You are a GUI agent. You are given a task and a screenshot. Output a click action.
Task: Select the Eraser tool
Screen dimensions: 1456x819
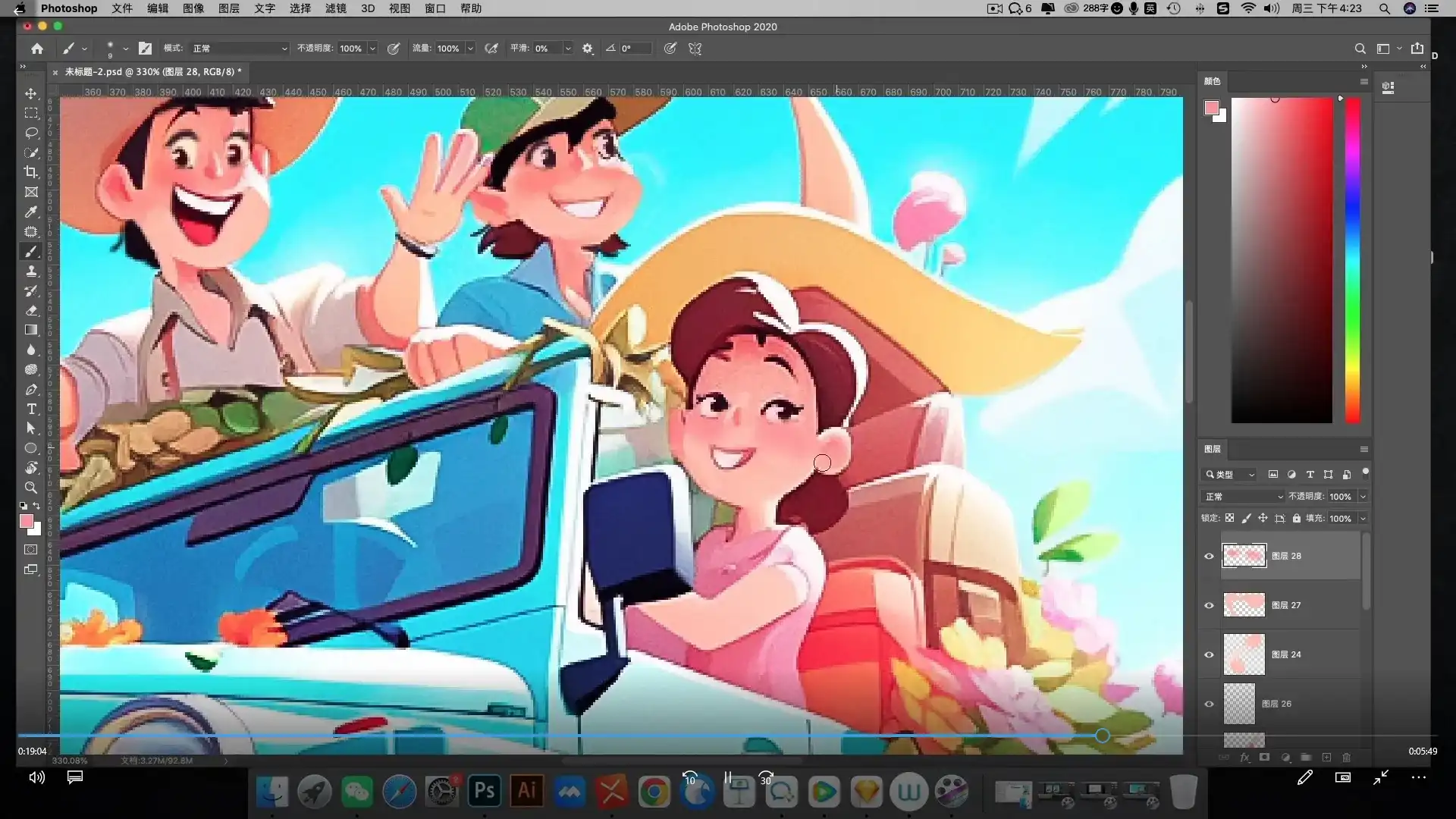[31, 310]
